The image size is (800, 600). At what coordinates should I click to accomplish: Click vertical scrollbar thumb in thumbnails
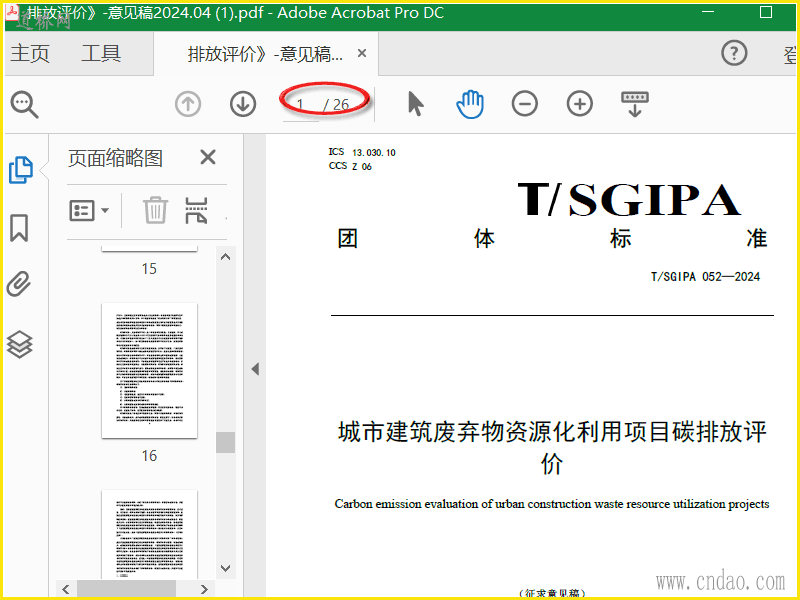[x=226, y=442]
